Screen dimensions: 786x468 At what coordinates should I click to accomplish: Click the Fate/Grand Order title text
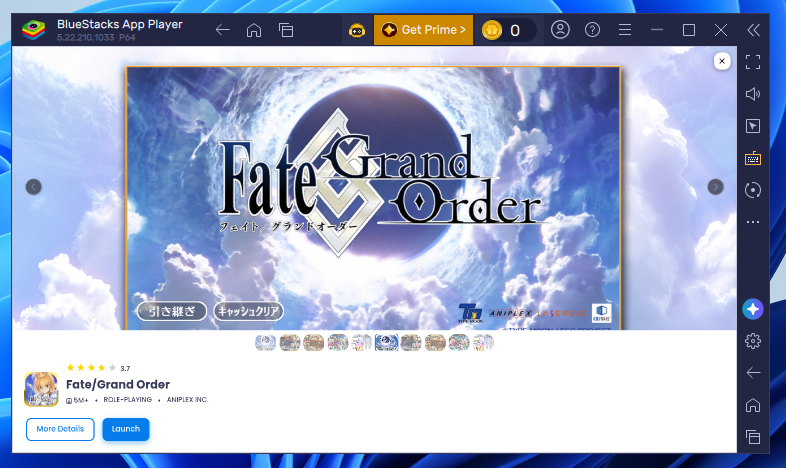click(x=118, y=384)
